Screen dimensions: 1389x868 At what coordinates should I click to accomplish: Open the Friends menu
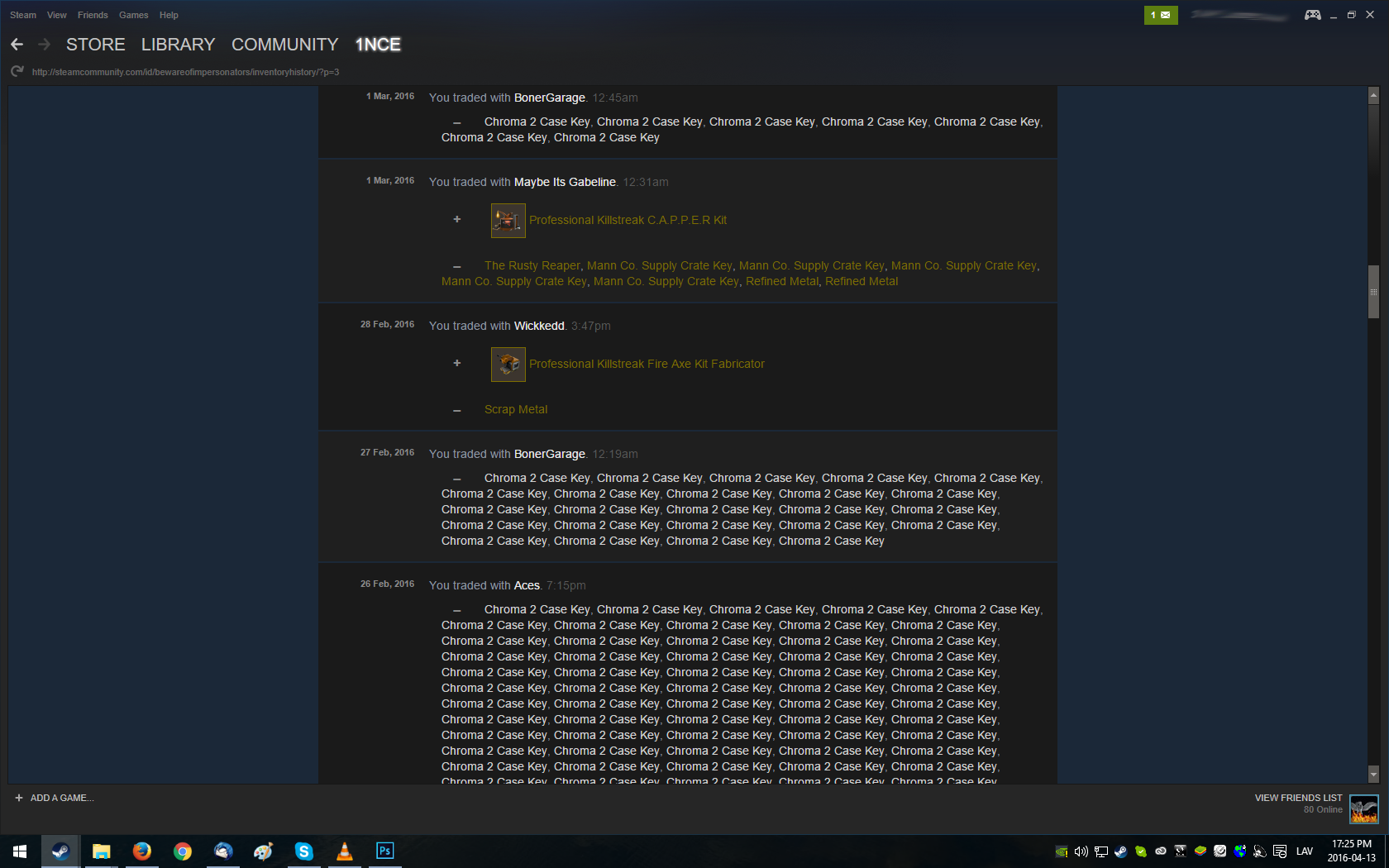click(93, 15)
